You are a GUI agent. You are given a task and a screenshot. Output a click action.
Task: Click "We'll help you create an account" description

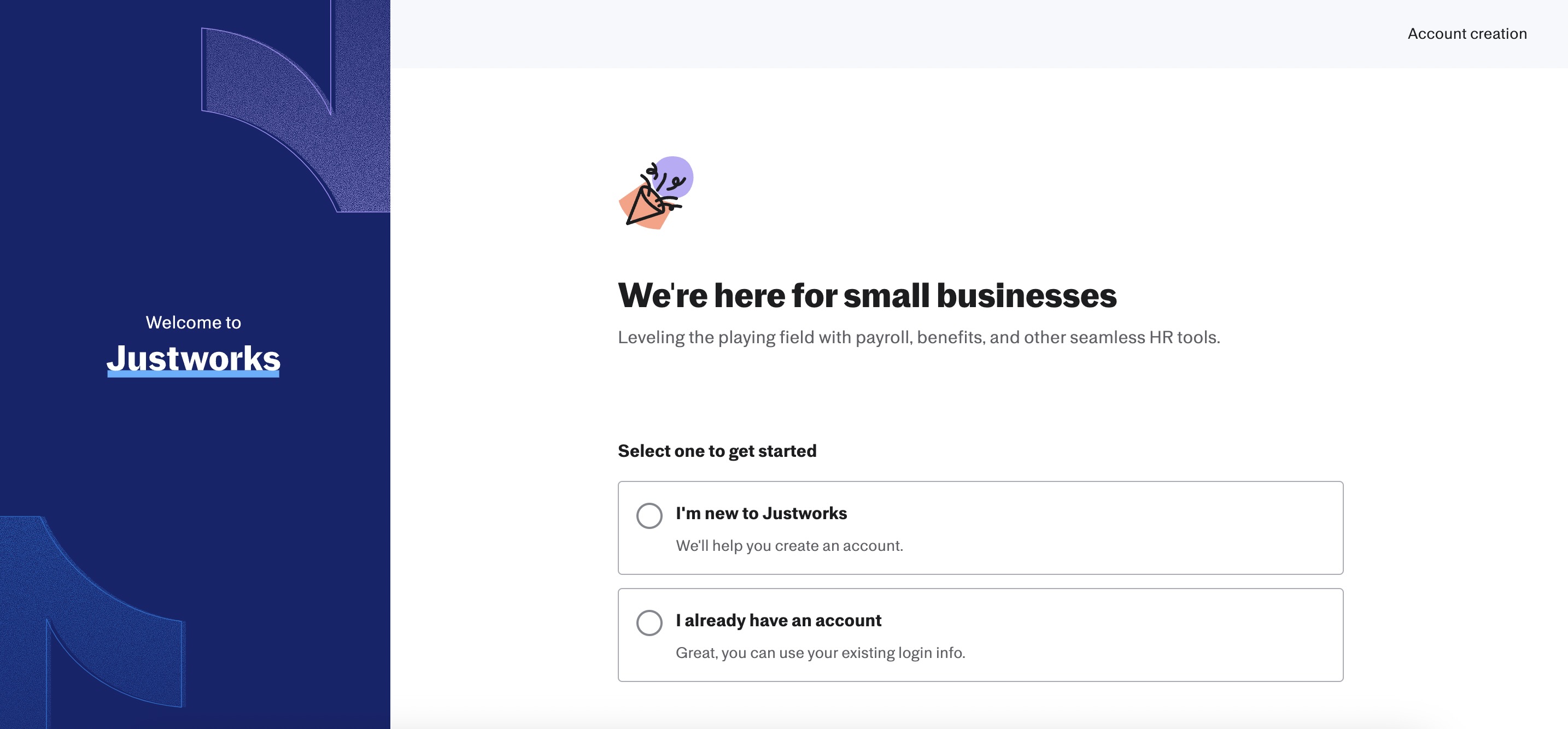coord(789,545)
